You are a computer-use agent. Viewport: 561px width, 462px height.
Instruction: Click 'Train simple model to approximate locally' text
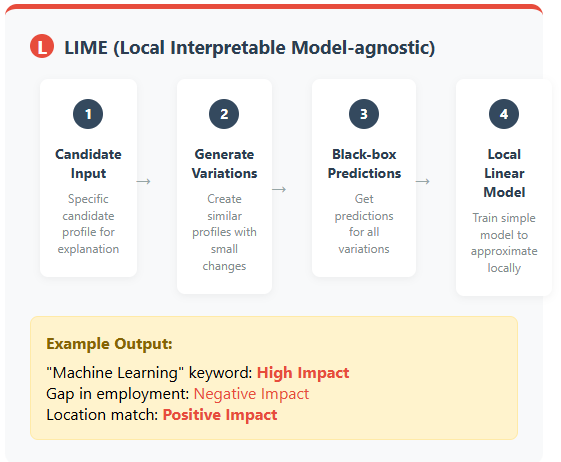(x=504, y=243)
